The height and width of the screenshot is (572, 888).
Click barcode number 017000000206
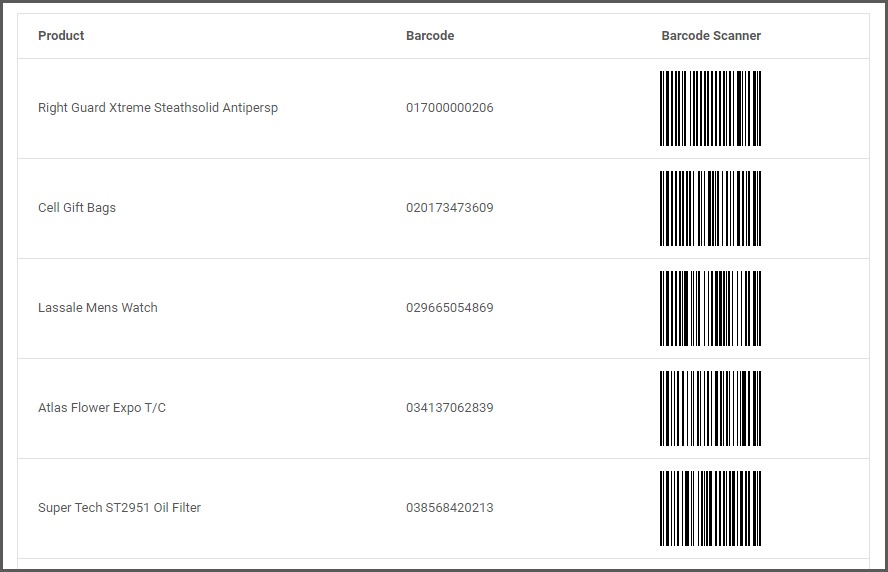click(450, 108)
